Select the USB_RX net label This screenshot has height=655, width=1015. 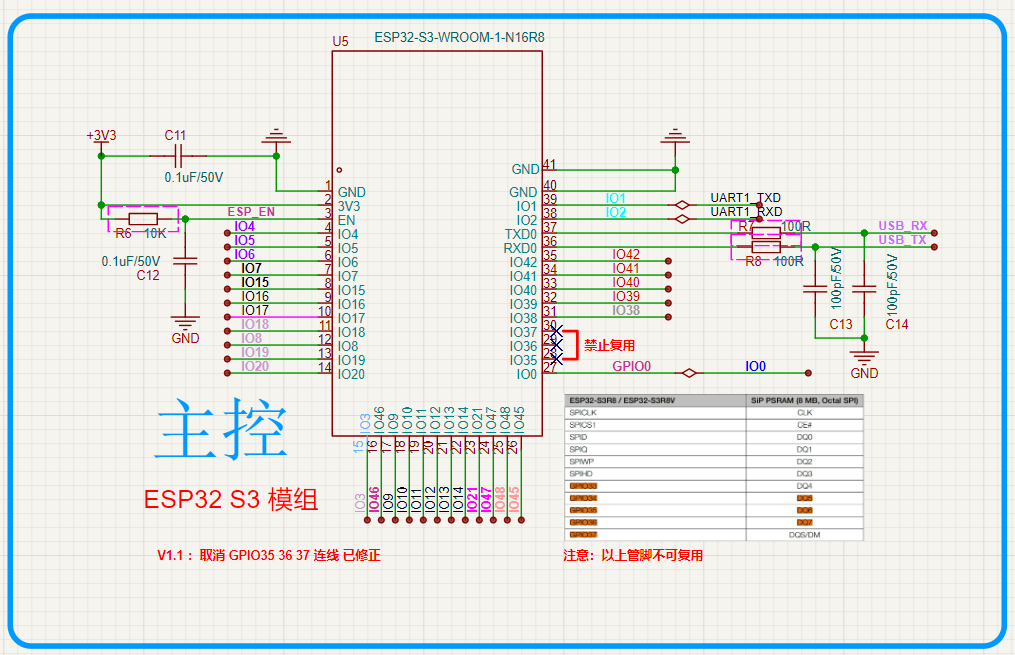(x=902, y=226)
